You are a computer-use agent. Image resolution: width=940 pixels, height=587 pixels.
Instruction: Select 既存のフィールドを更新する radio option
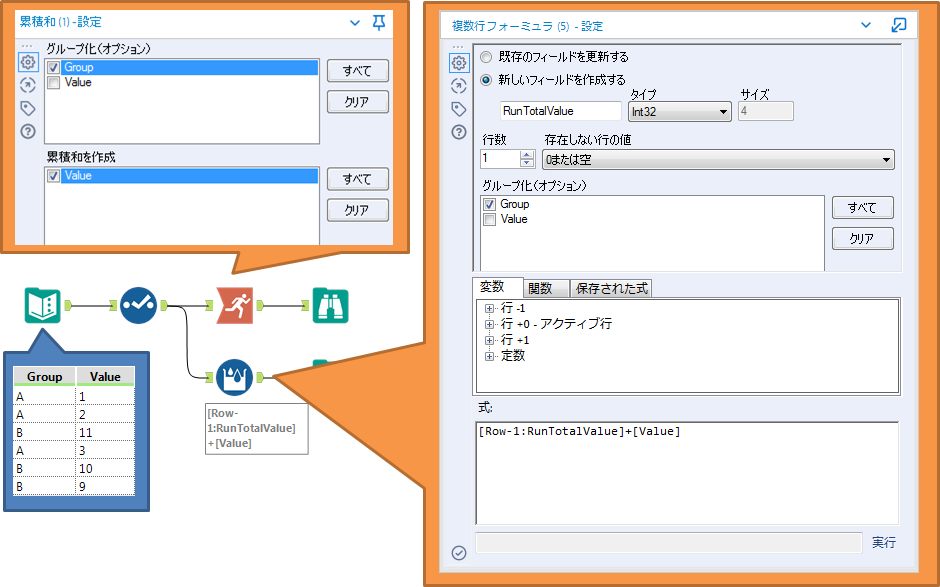click(487, 57)
